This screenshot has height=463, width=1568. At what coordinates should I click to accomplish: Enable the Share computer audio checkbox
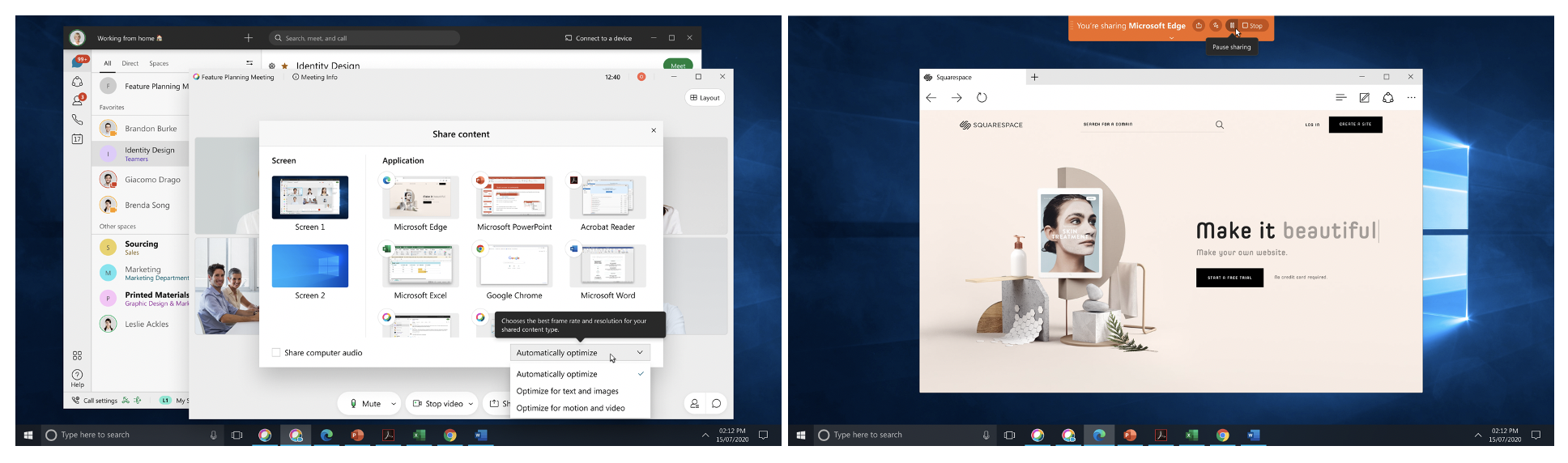click(276, 353)
